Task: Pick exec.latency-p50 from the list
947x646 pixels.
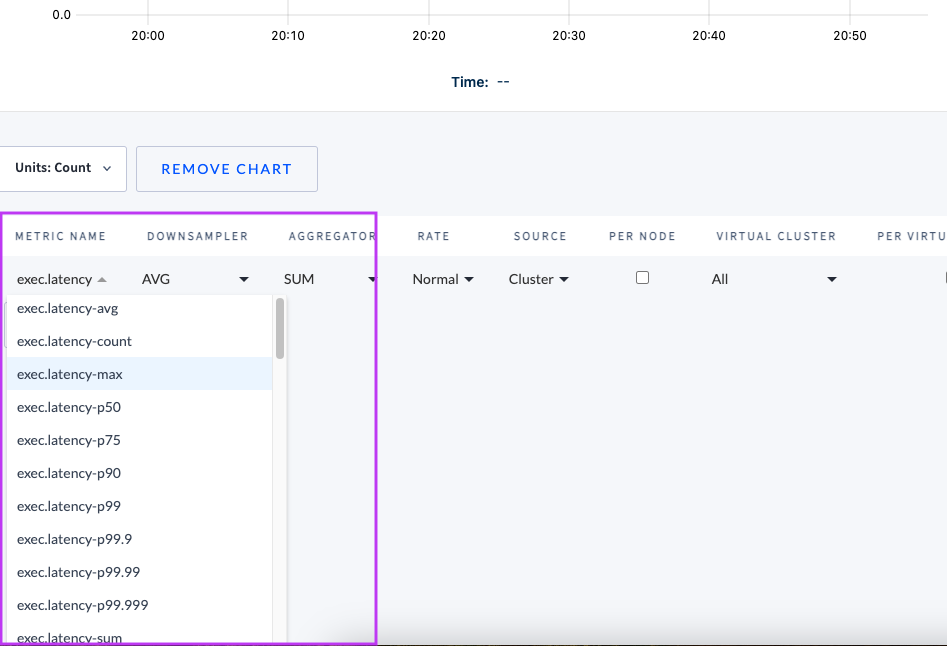Action: (66, 407)
